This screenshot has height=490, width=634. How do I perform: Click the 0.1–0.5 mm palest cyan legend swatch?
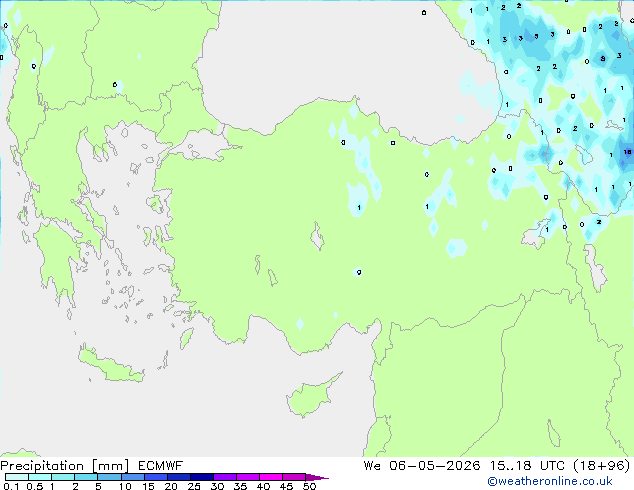17,477
